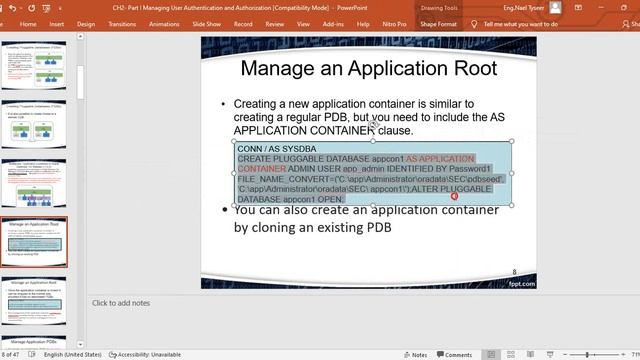This screenshot has width=640, height=360.
Task: Toggle the Comments pane button
Action: coord(454,355)
